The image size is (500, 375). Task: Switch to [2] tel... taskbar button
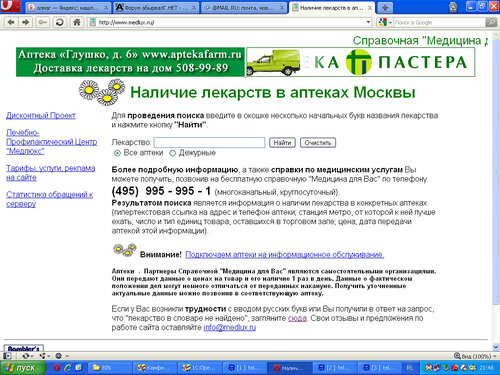click(x=335, y=368)
